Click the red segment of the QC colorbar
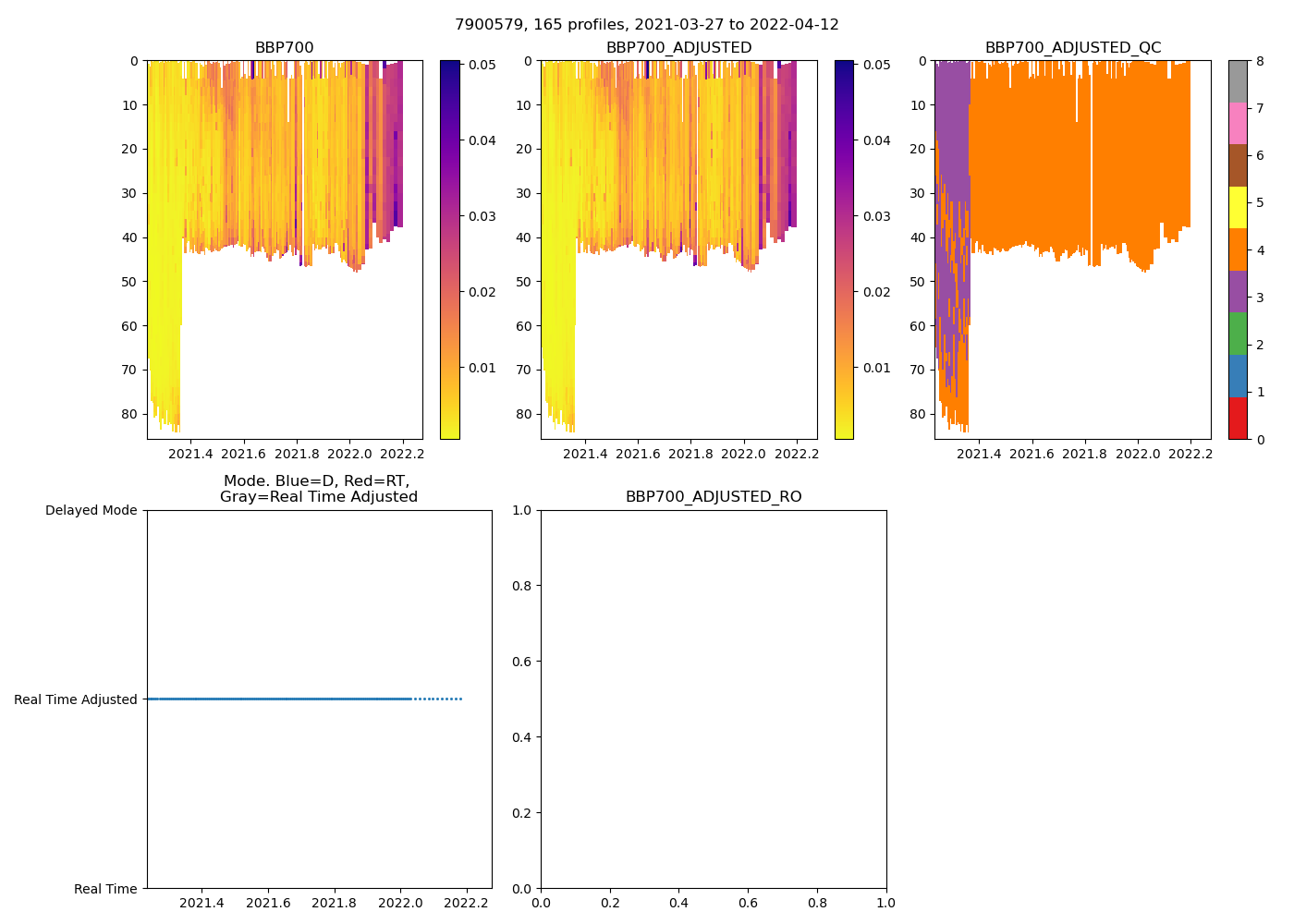Viewport: 1294px width, 924px height. [x=1238, y=418]
